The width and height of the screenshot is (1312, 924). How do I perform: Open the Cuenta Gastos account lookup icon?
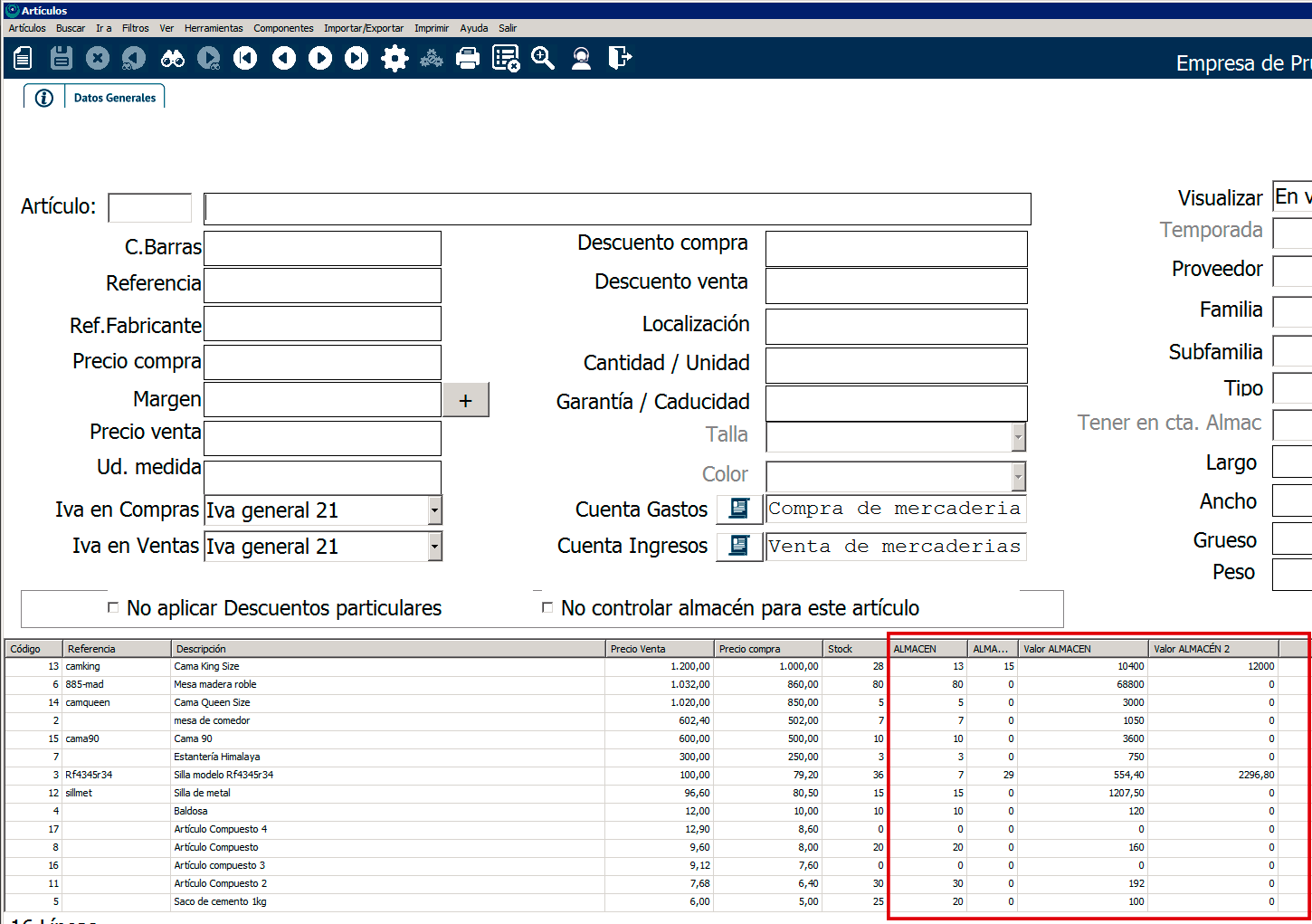coord(738,509)
